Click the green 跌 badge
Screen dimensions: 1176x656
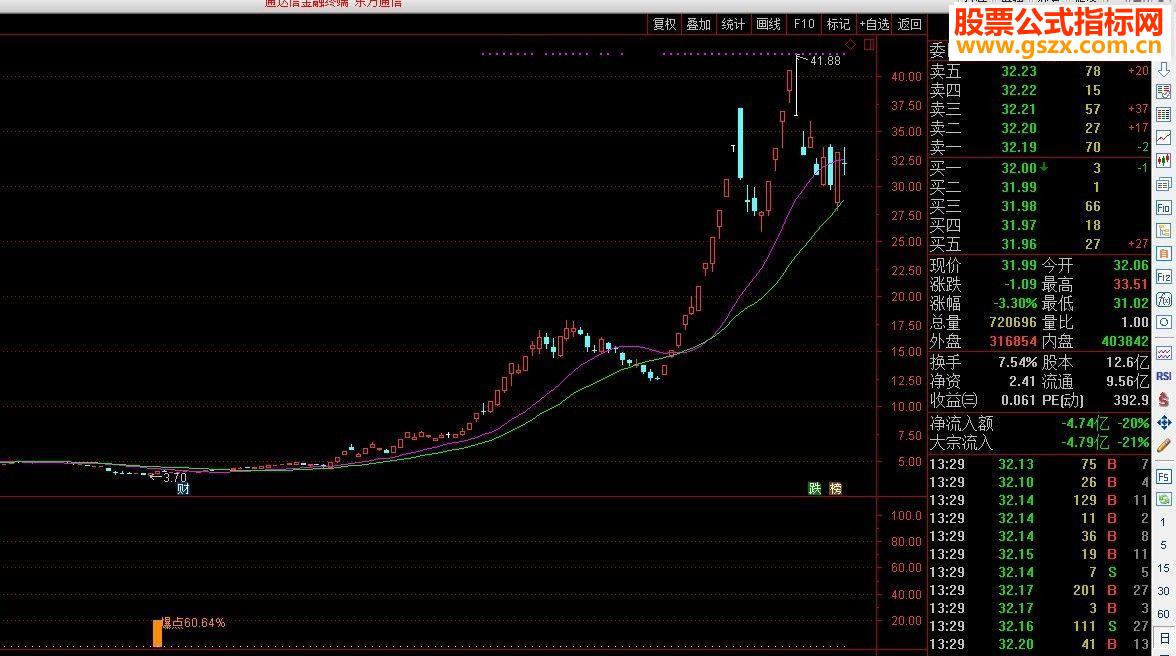click(815, 489)
